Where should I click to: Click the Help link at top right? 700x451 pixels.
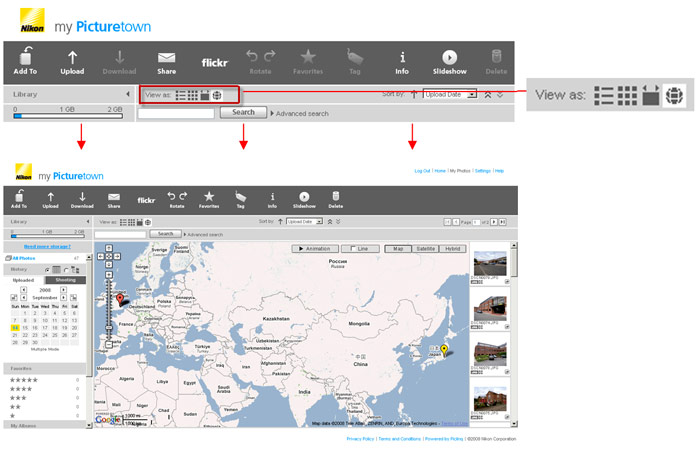point(499,171)
